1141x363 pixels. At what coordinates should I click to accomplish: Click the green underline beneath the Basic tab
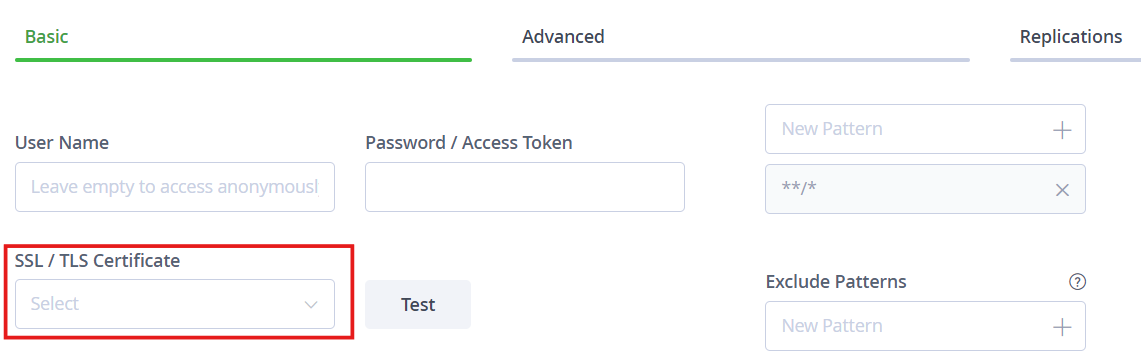(243, 60)
